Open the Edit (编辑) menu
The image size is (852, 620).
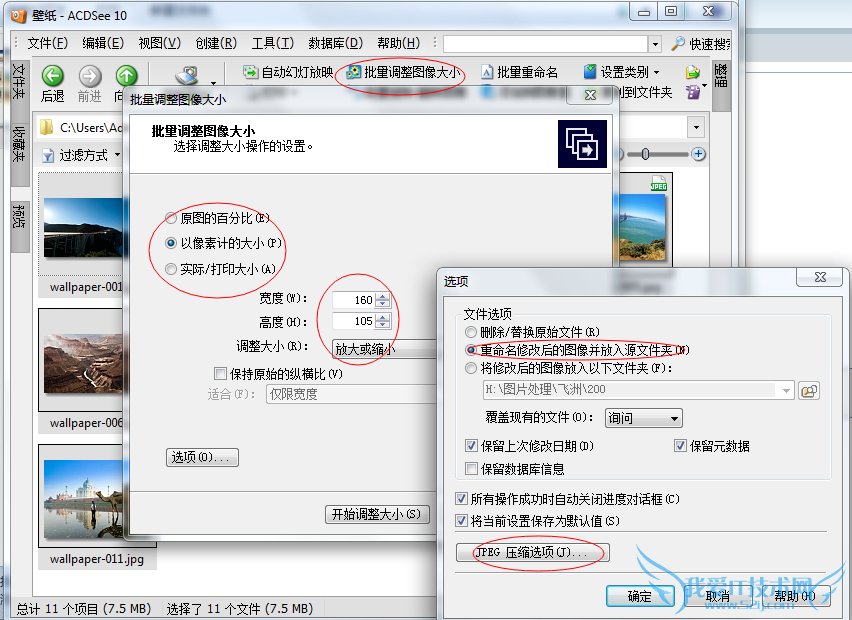(103, 43)
